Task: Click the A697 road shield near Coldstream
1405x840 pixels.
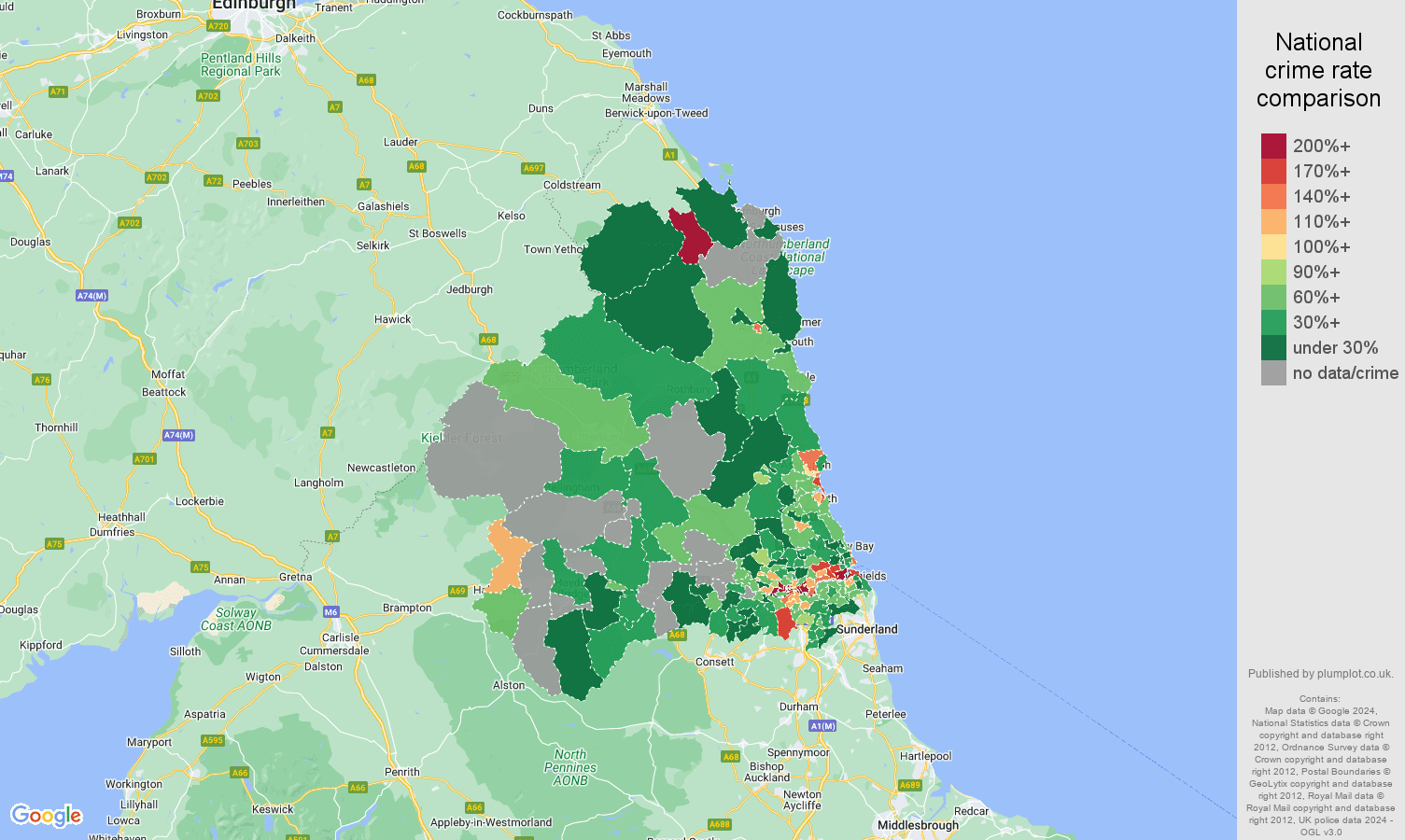Action: coord(533,168)
